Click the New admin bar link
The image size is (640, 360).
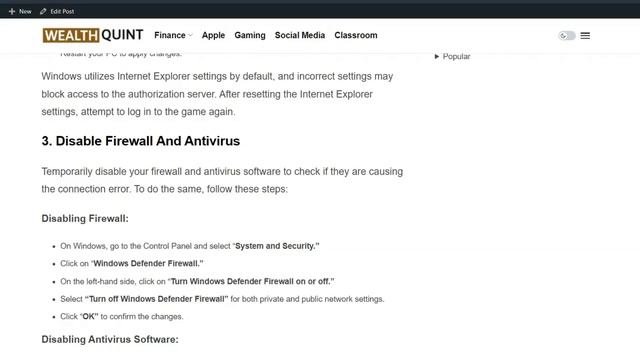[x=25, y=11]
